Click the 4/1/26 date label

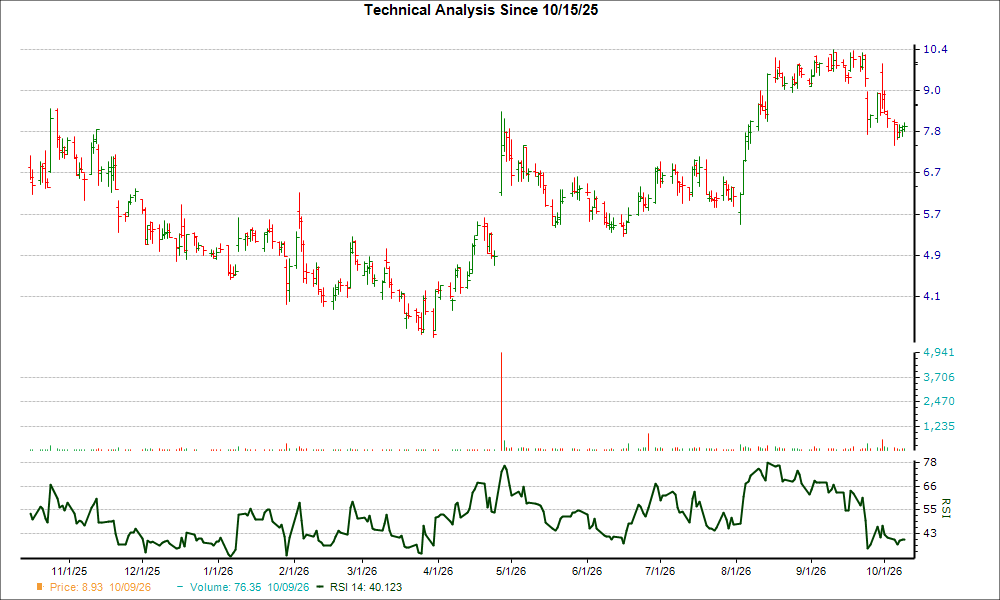438,571
